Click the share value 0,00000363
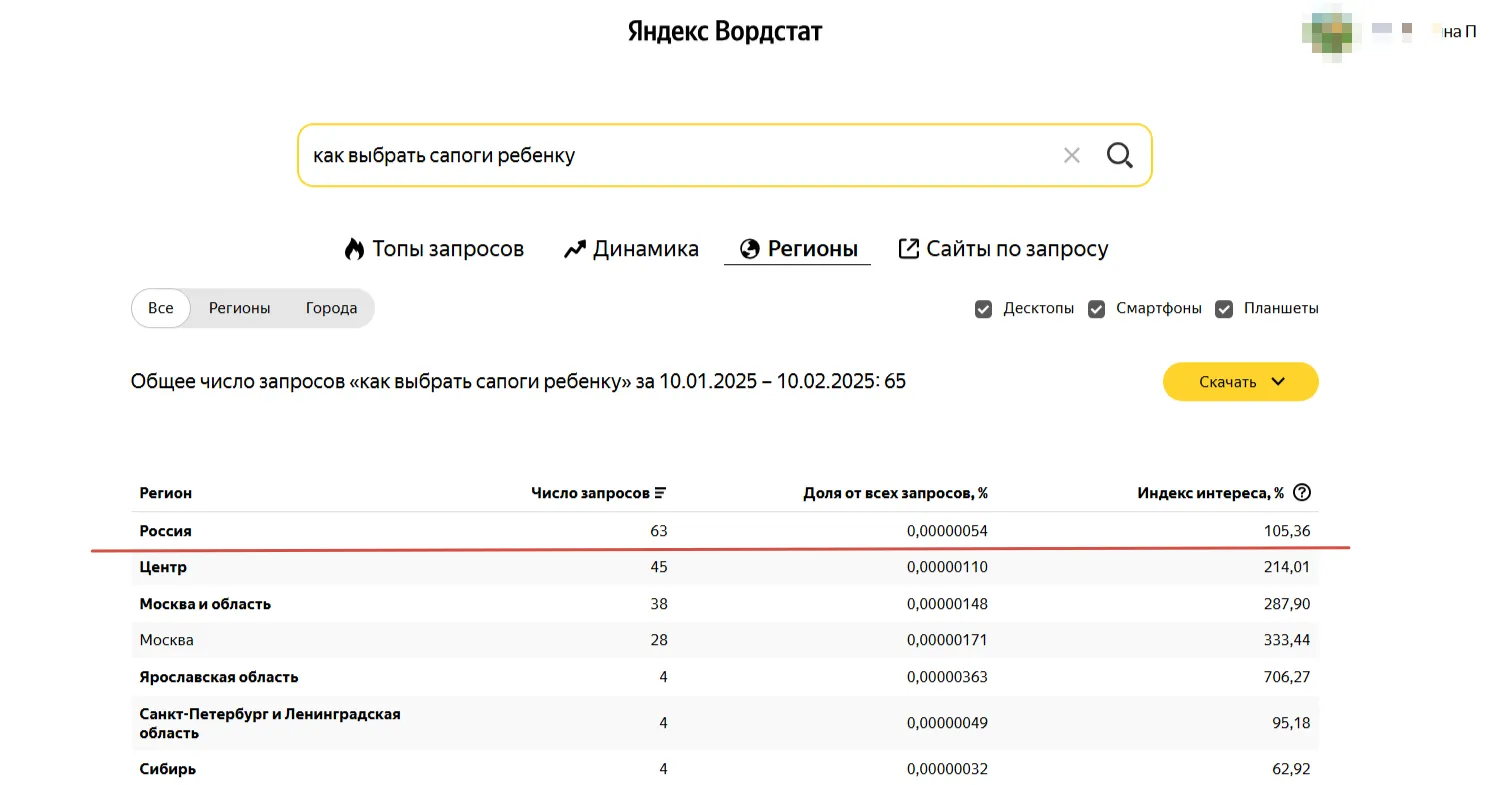 coord(947,677)
